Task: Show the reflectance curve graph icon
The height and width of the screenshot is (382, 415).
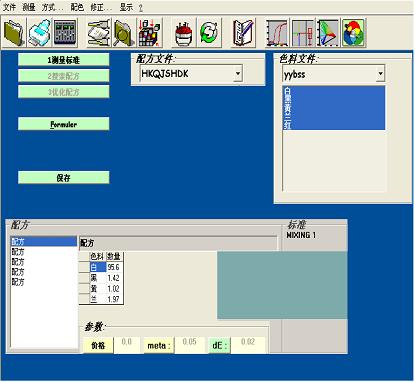Action: (x=277, y=33)
